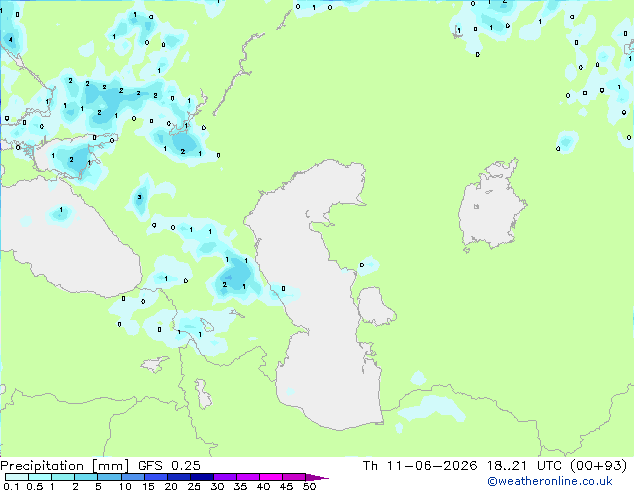634x490 pixels.
Task: Click the Aral Sea on the map
Action: click(491, 206)
